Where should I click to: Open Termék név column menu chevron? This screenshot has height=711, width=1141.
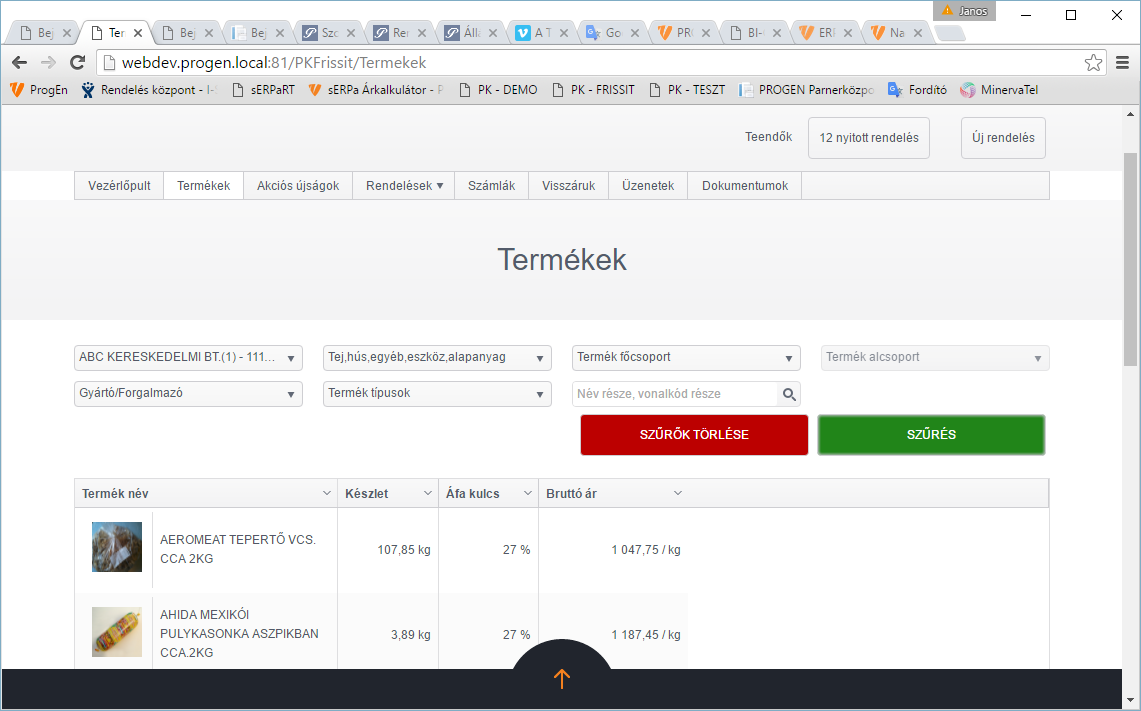[x=327, y=493]
